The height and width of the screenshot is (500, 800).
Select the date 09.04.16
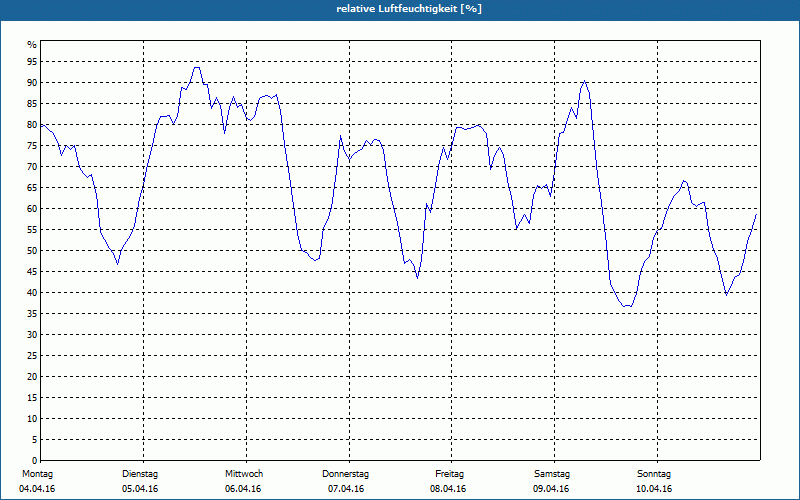coord(551,489)
